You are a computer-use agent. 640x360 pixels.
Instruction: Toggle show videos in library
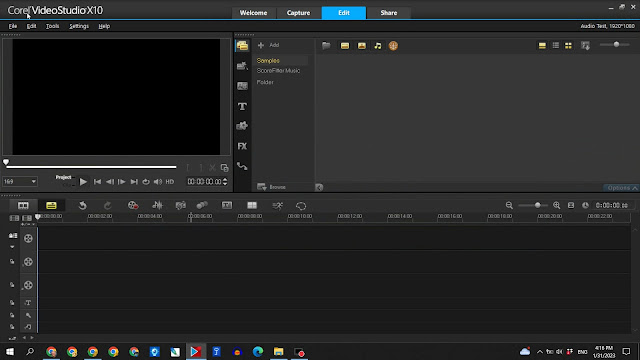345,46
